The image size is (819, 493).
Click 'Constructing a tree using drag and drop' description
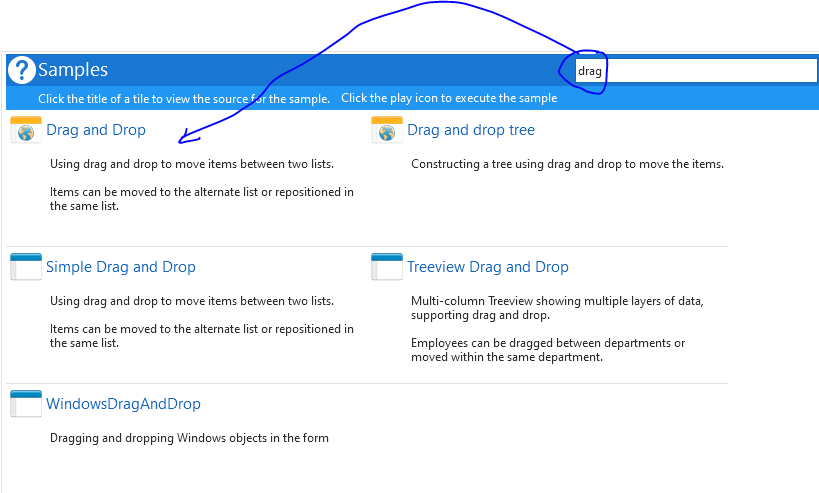click(567, 164)
